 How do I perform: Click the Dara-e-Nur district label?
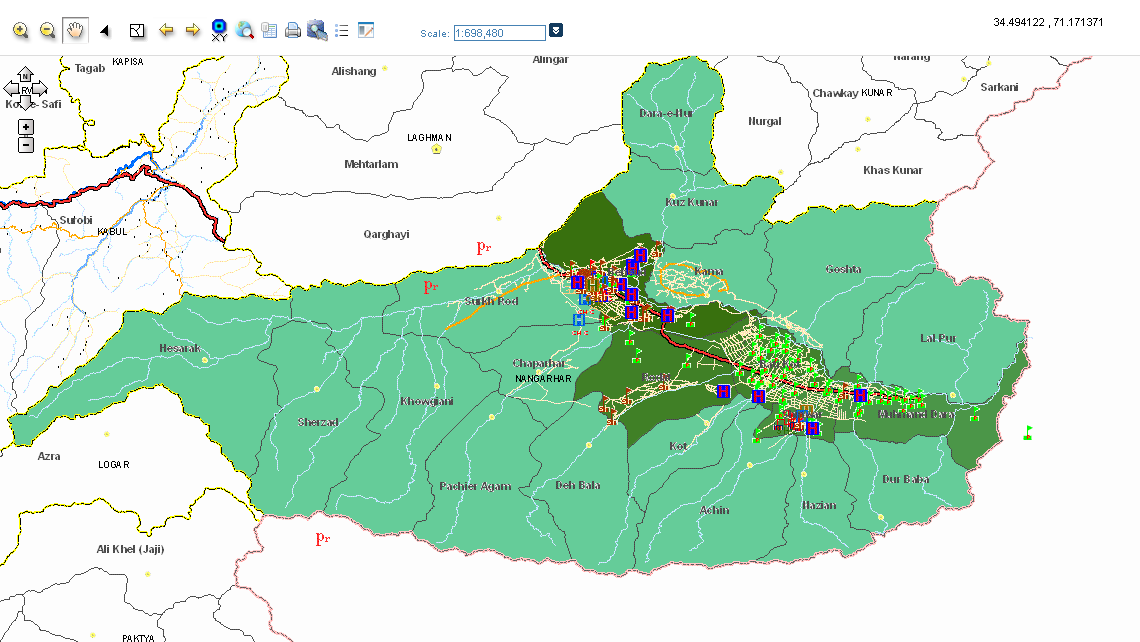click(666, 113)
